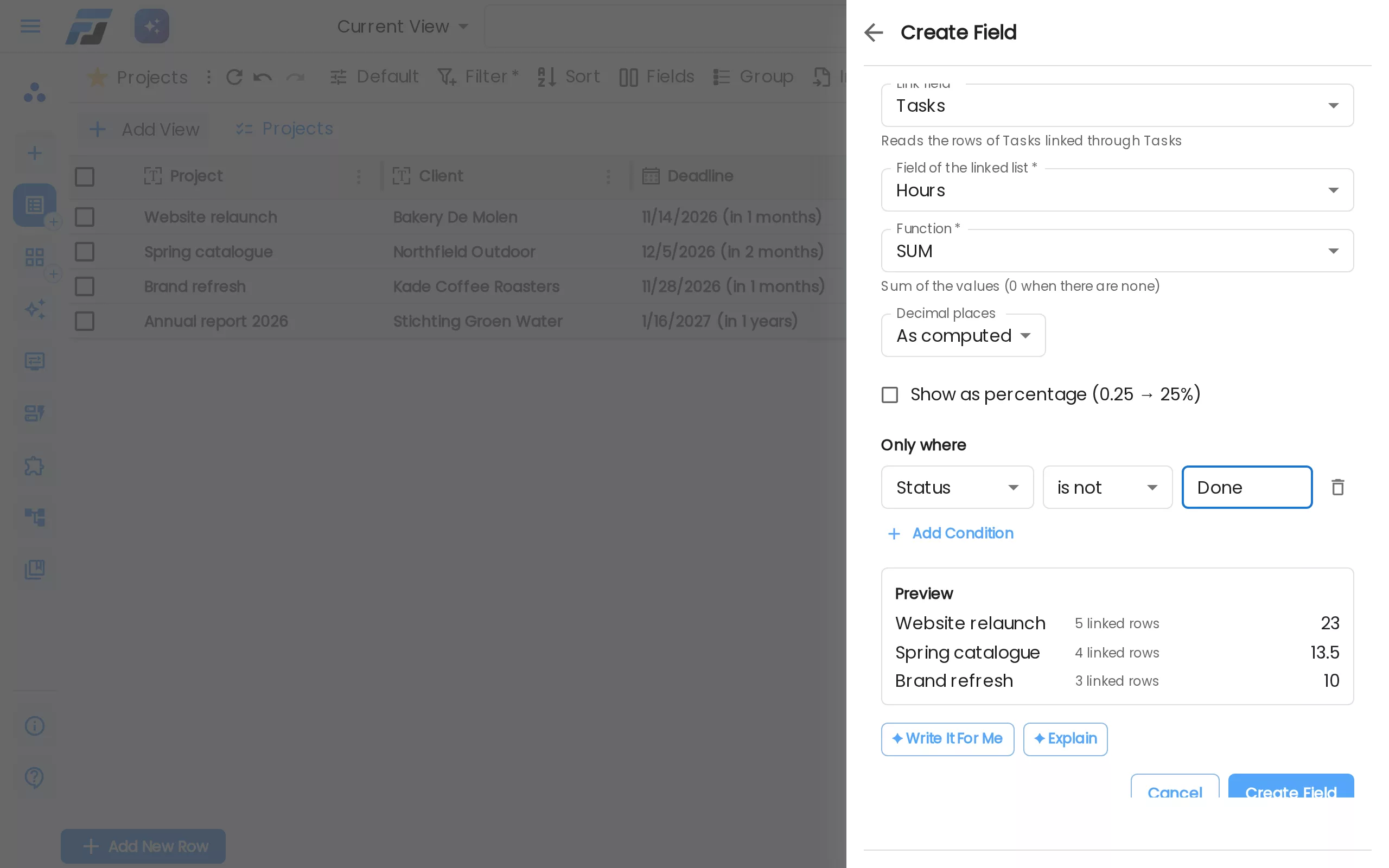1389x868 pixels.
Task: Open the help question mark icon
Action: click(34, 778)
